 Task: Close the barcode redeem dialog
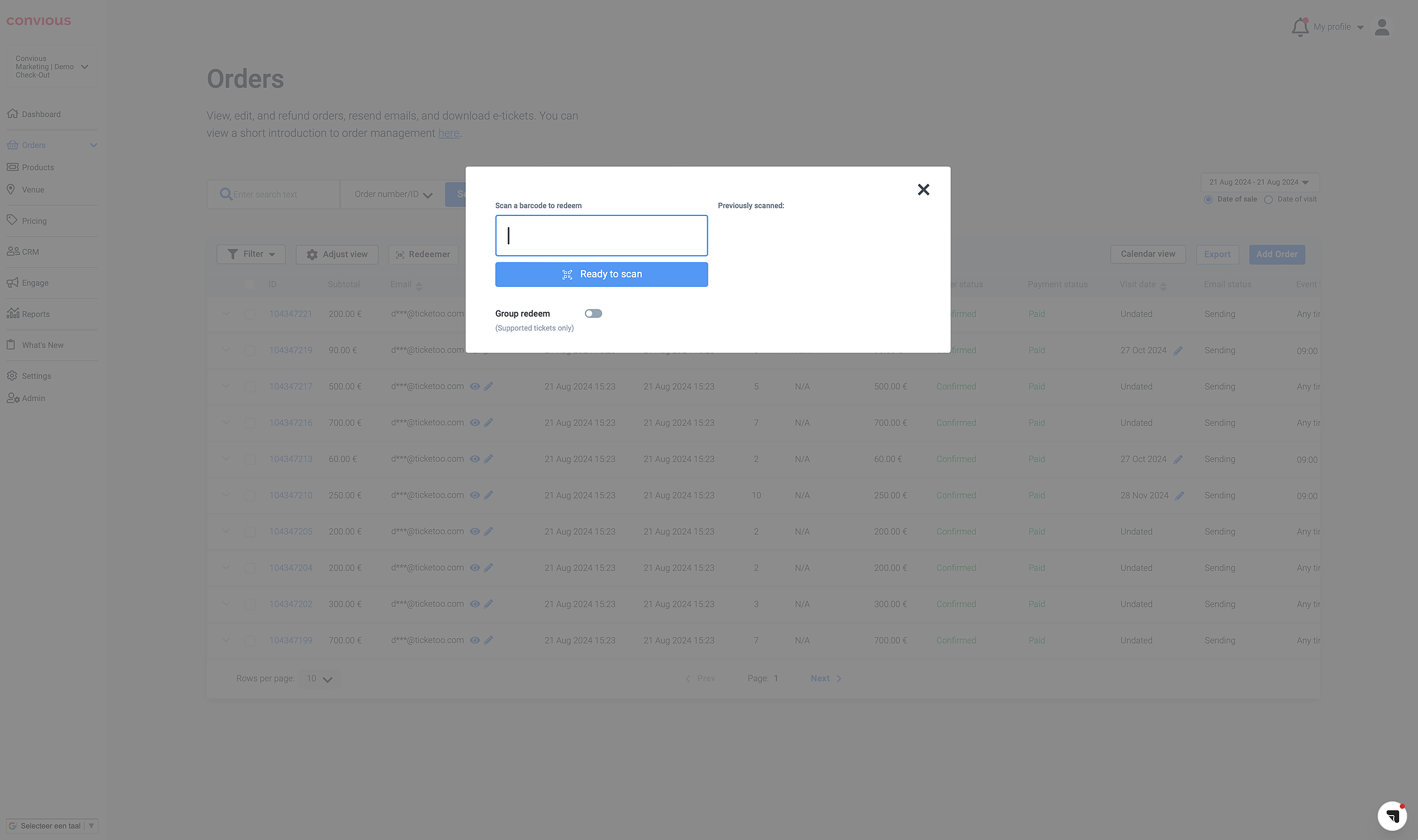[x=923, y=189]
